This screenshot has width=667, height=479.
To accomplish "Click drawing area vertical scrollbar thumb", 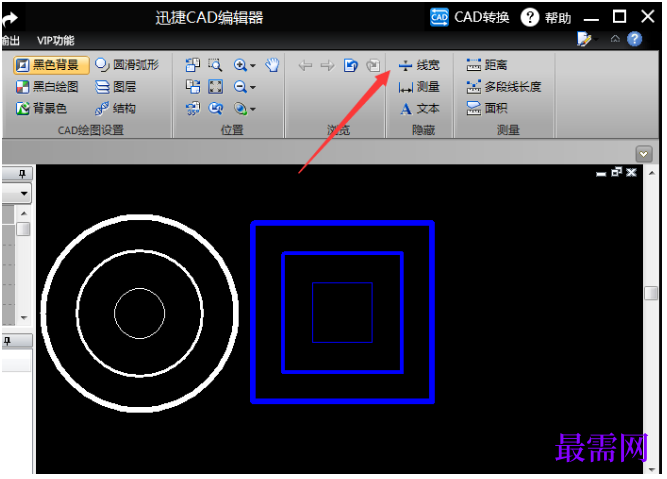I will click(x=653, y=294).
